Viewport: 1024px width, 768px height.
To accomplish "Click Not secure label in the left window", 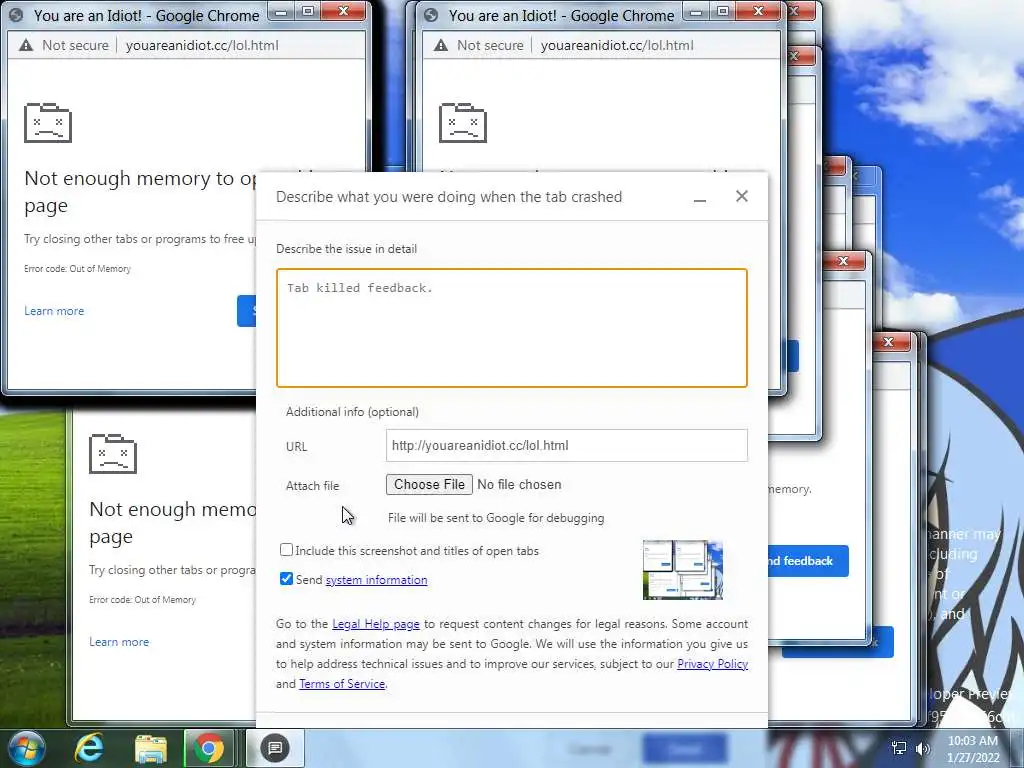I will coord(75,45).
